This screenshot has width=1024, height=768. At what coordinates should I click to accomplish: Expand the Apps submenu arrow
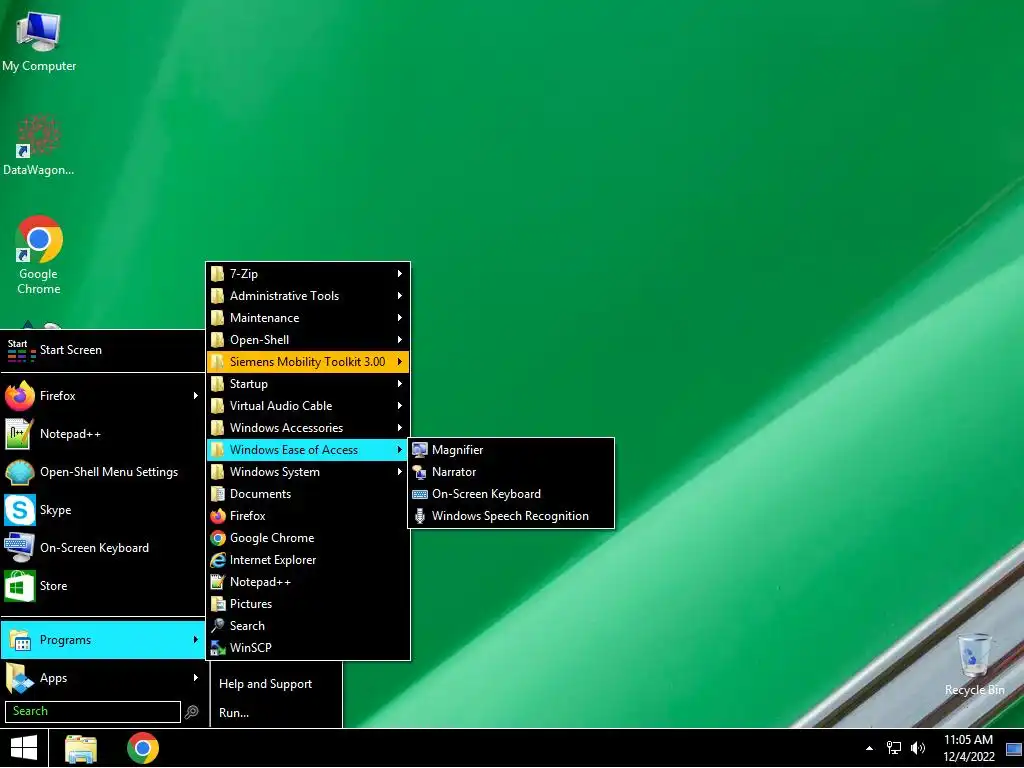point(195,678)
